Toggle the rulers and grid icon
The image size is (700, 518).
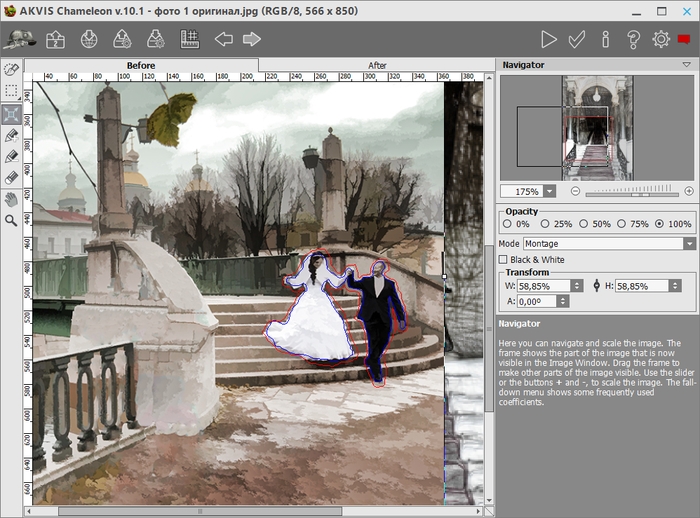point(189,39)
